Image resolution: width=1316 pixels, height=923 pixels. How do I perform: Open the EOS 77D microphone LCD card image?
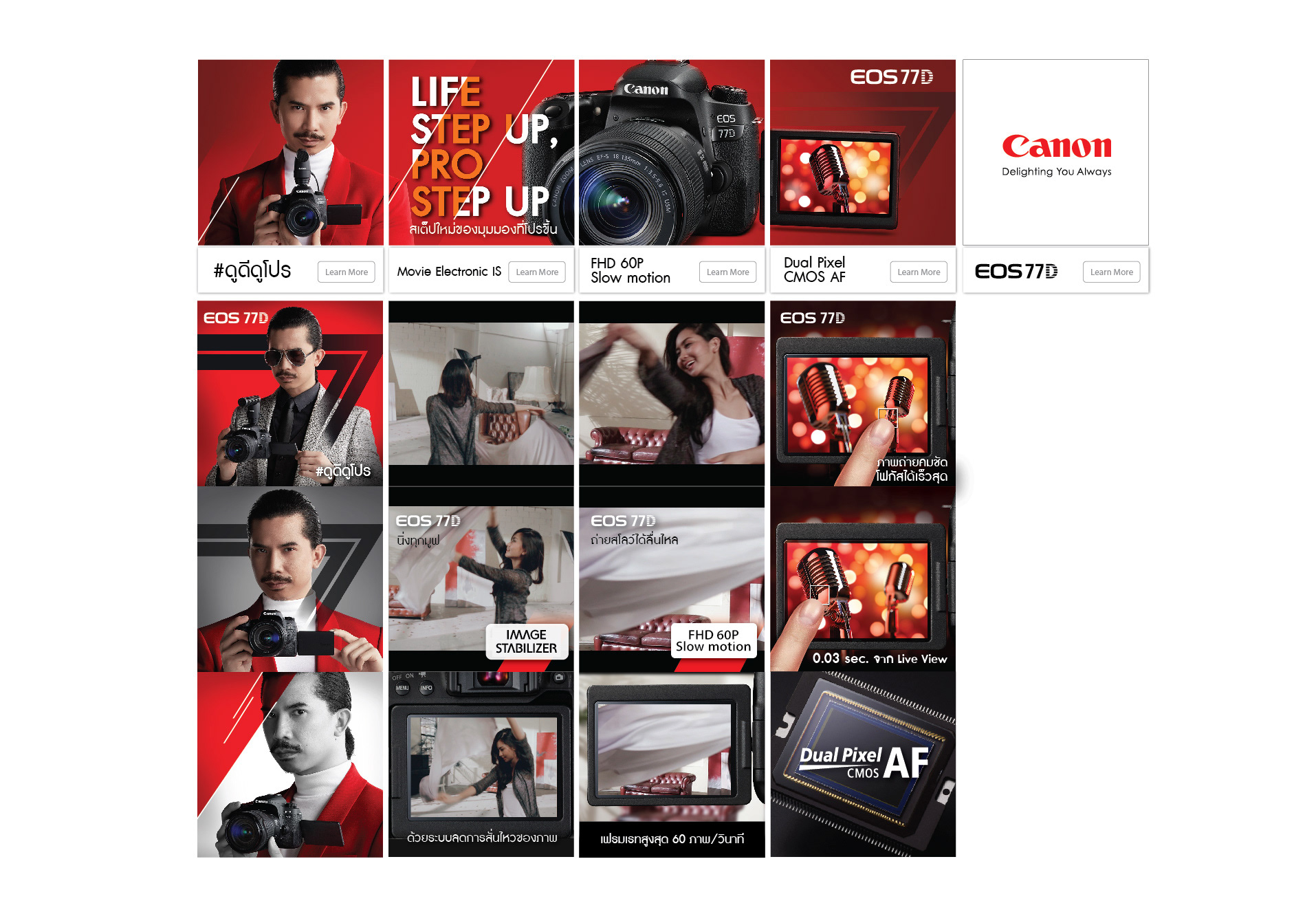pos(863,152)
